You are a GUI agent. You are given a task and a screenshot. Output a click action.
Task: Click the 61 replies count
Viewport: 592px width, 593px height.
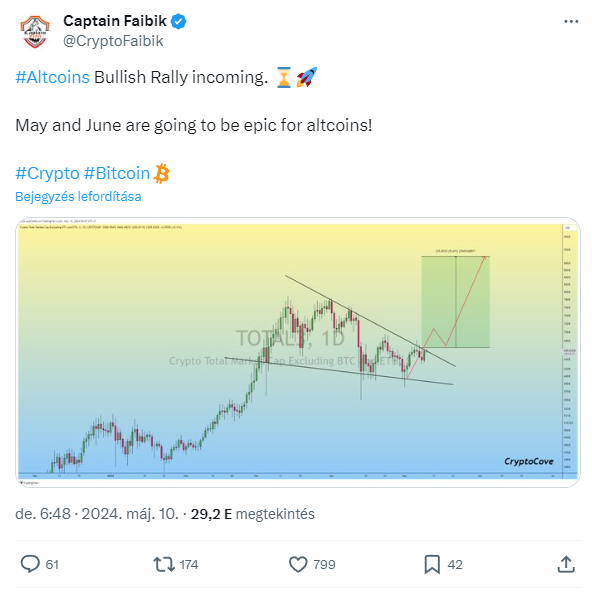(52, 564)
